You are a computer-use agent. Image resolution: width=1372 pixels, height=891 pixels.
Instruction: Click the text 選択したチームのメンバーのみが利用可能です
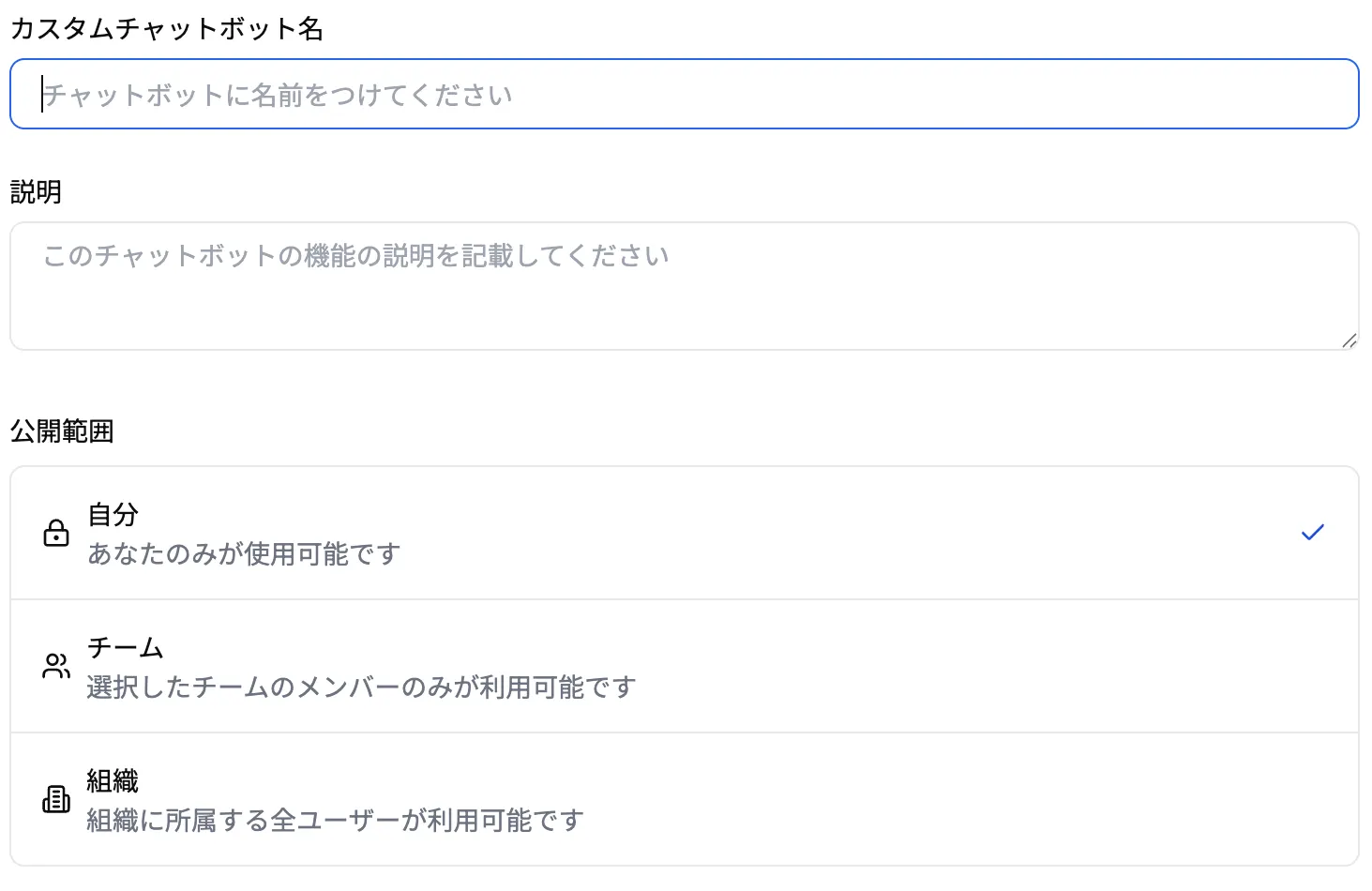(x=361, y=687)
